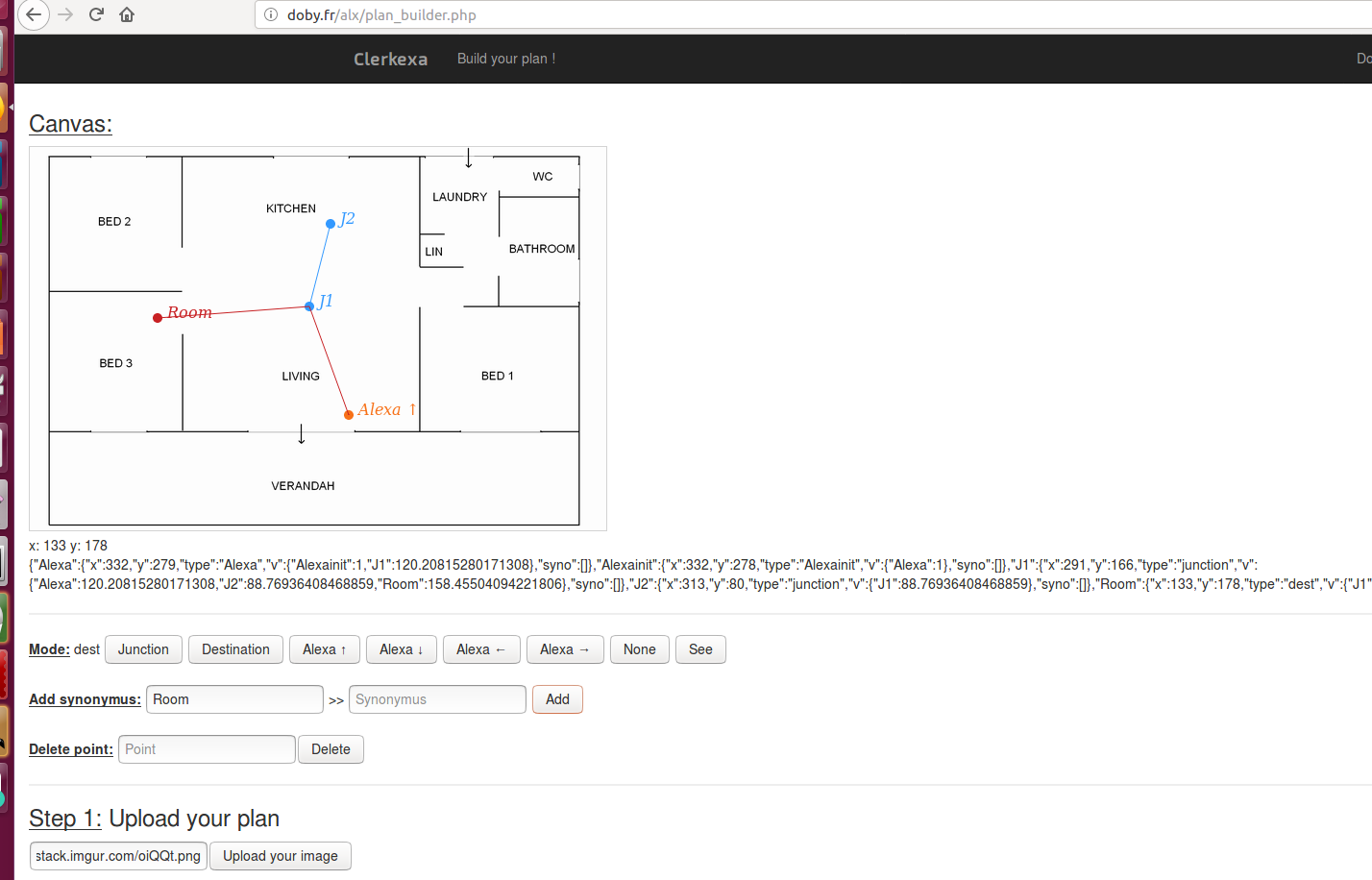
Task: Open the Build your plan ! nav item
Action: click(x=506, y=59)
